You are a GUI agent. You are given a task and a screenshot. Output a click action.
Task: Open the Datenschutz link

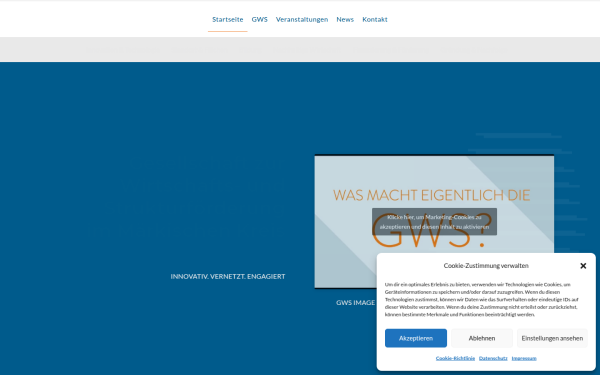point(493,358)
